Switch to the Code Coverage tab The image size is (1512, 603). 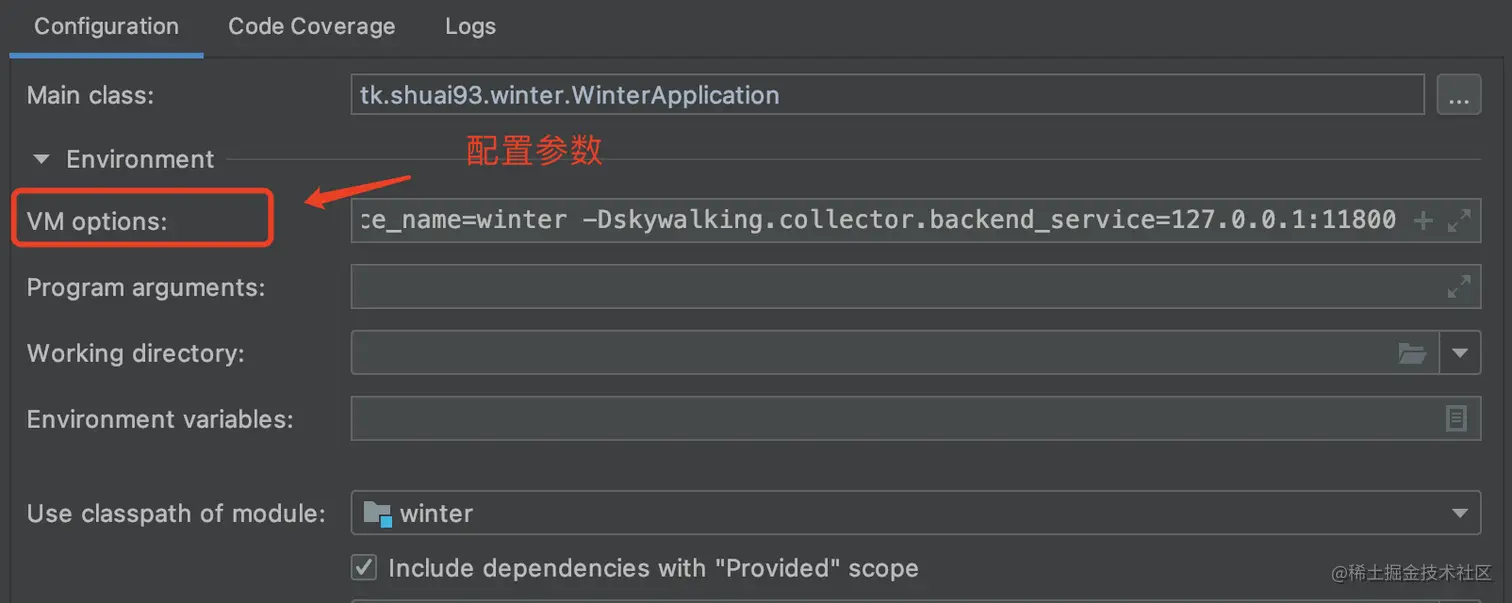pyautogui.click(x=311, y=26)
